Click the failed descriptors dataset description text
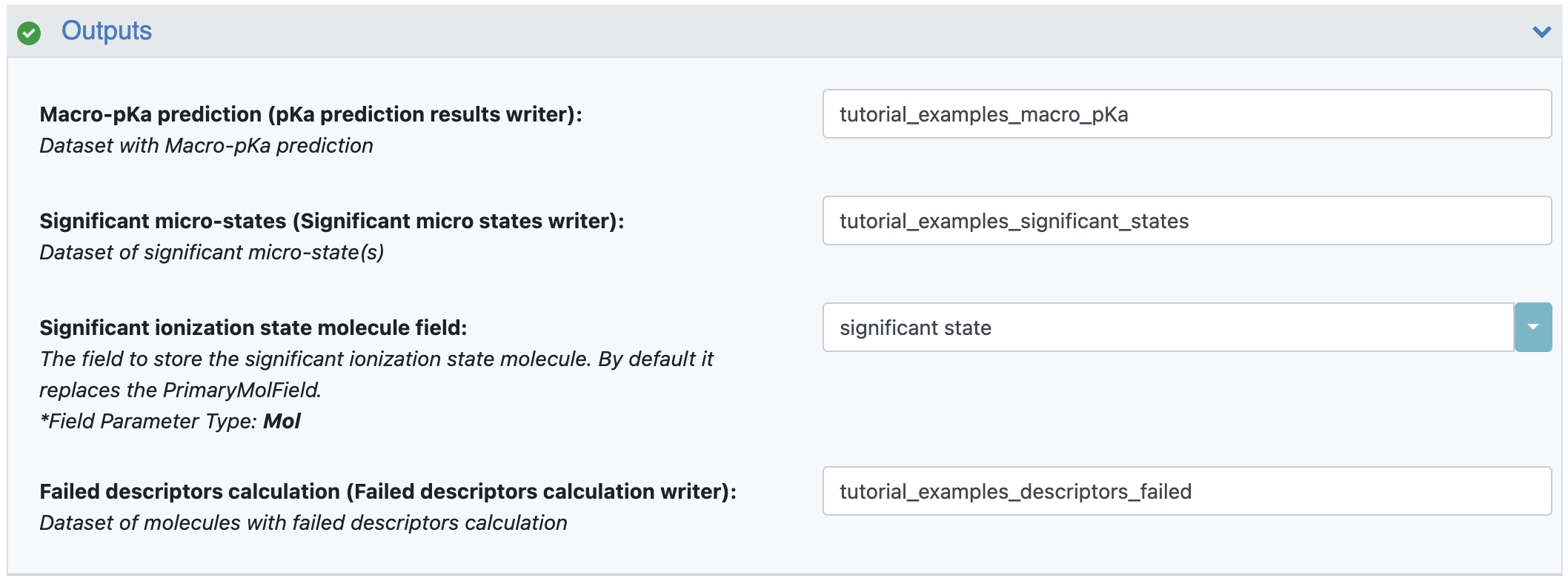Viewport: 1568px width, 581px height. pyautogui.click(x=303, y=522)
